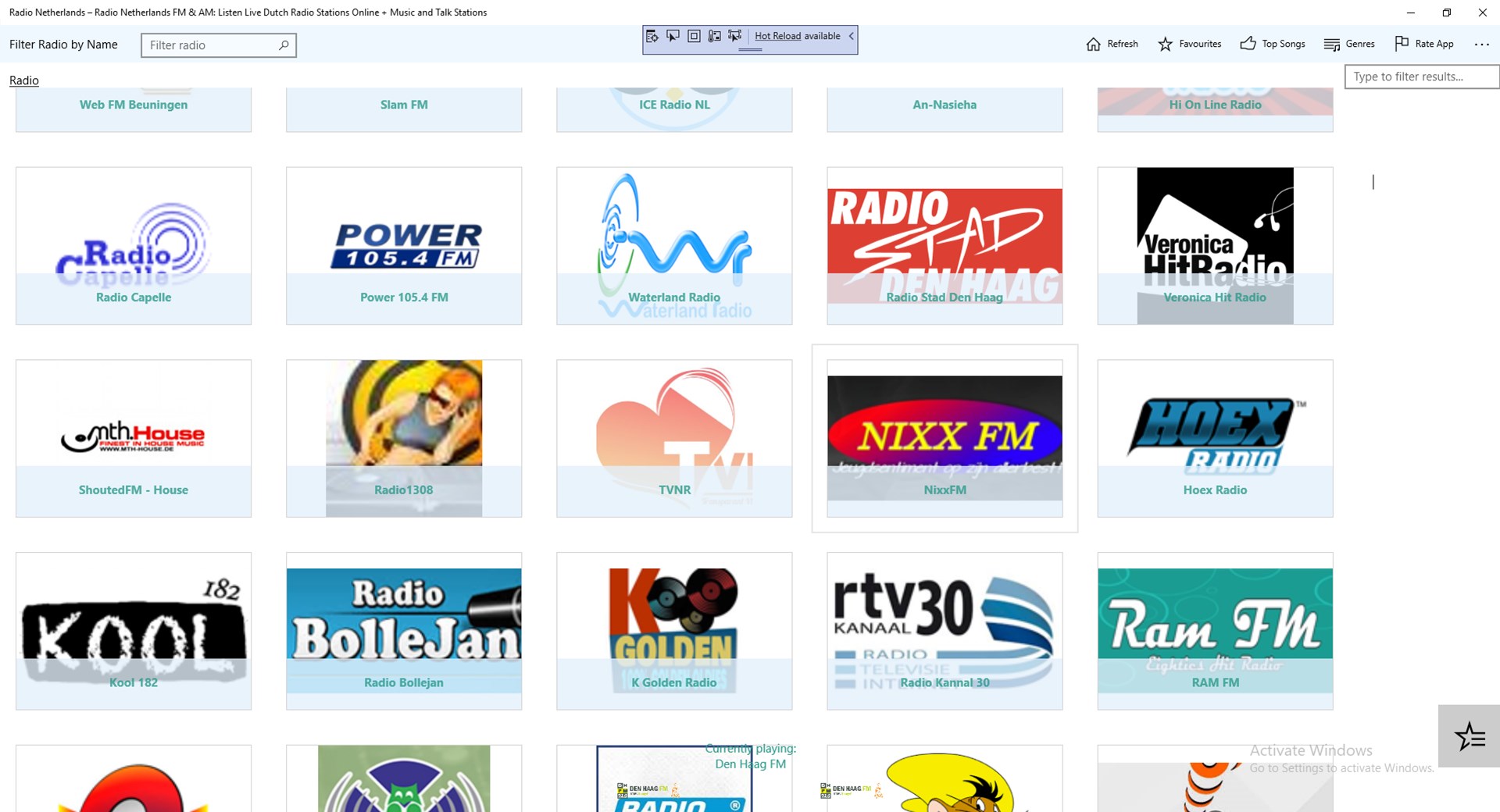
Task: Toggle Display Layout Adorners square icon
Action: pyautogui.click(x=694, y=36)
